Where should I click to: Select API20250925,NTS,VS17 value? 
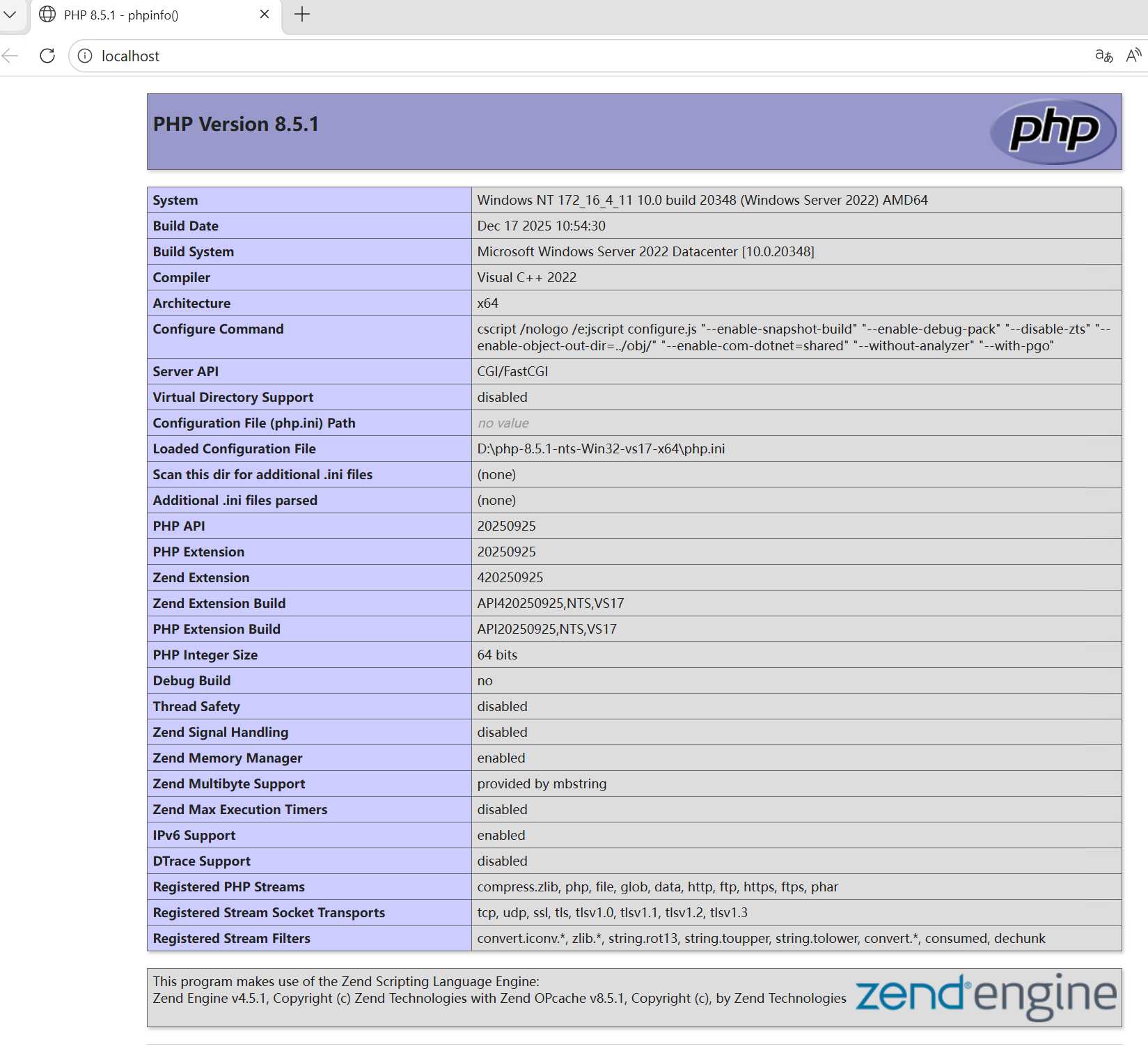547,630
